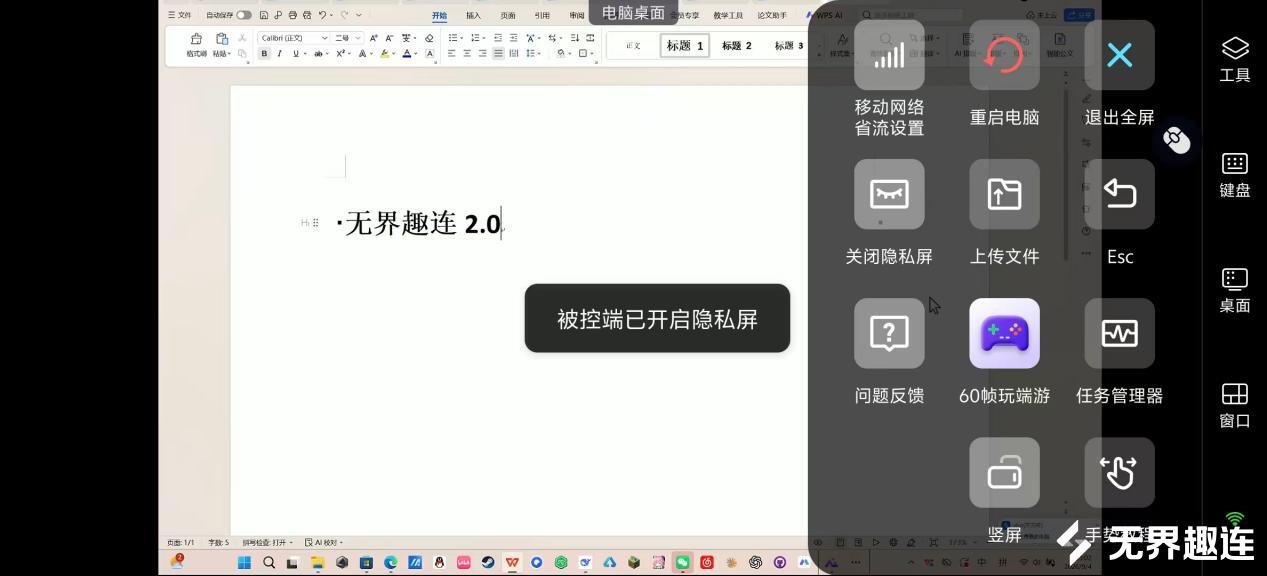This screenshot has width=1267, height=576.
Task: Apply the text highlight color
Action: tap(384, 53)
